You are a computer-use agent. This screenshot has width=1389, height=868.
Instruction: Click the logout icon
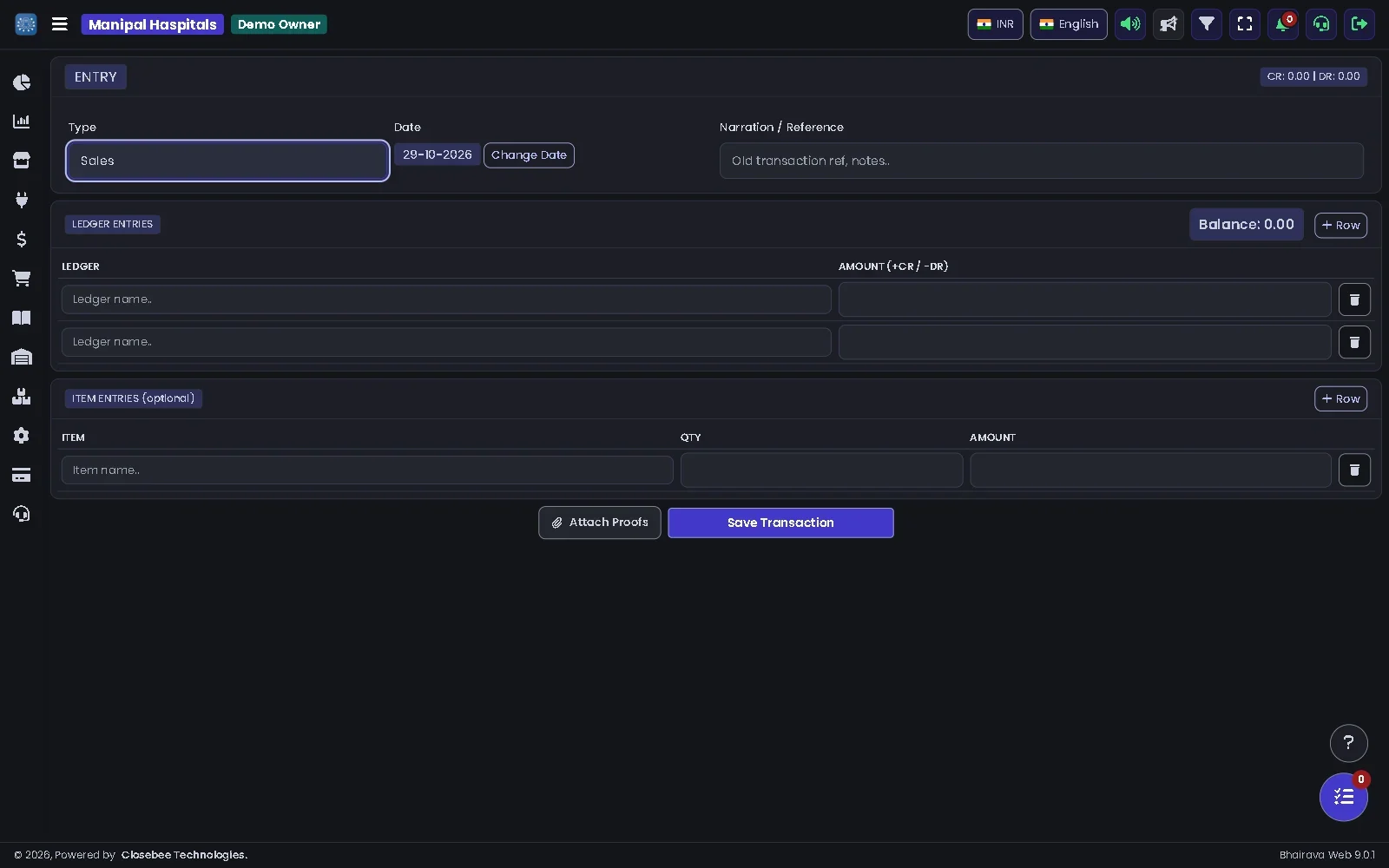pos(1359,24)
